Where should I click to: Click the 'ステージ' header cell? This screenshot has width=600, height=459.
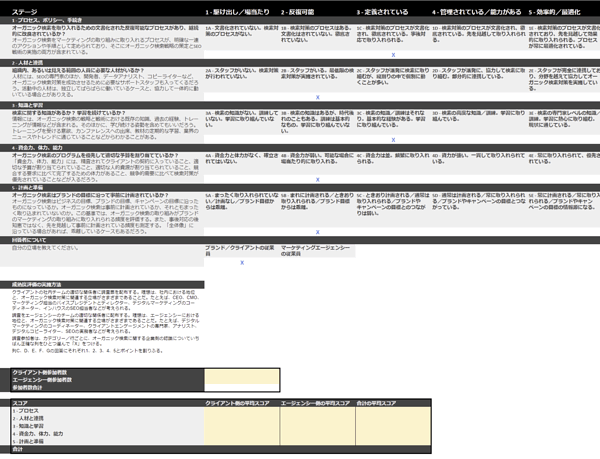click(24, 12)
